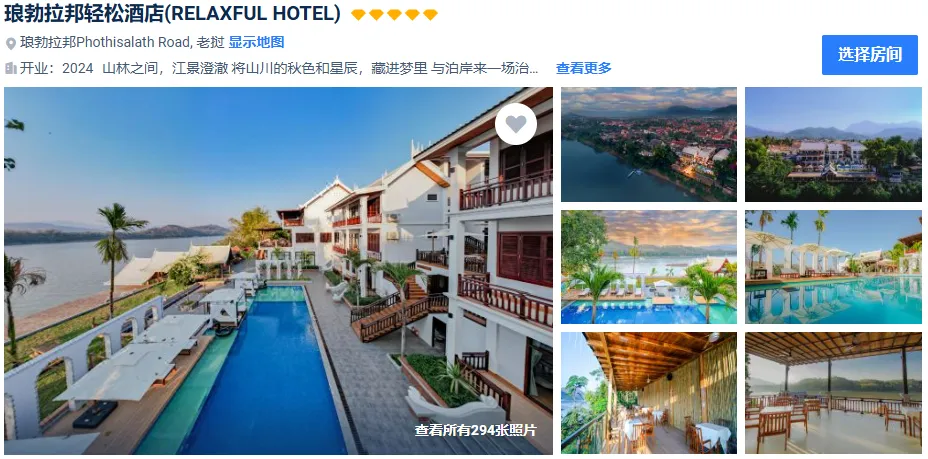Toggle the heart favorite icon on main photo
This screenshot has height=459, width=928.
click(x=515, y=124)
